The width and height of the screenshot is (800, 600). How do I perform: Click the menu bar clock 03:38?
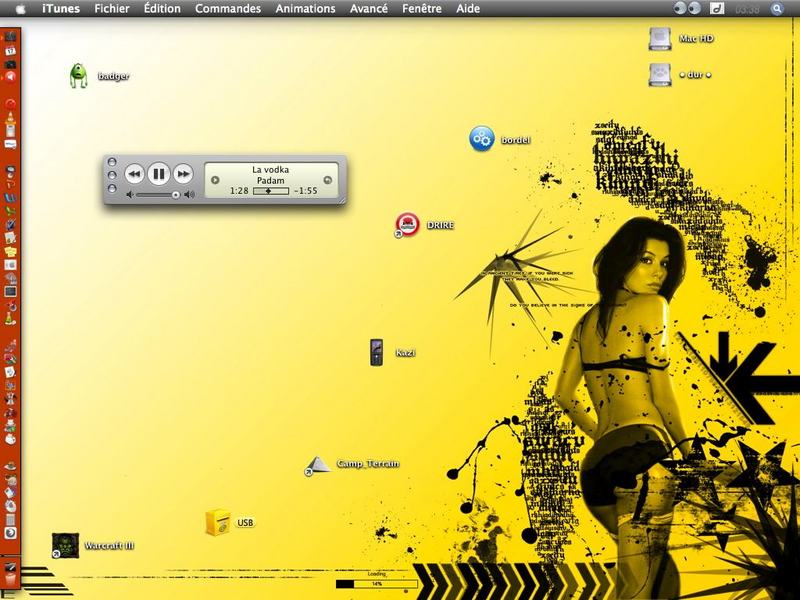pos(747,9)
